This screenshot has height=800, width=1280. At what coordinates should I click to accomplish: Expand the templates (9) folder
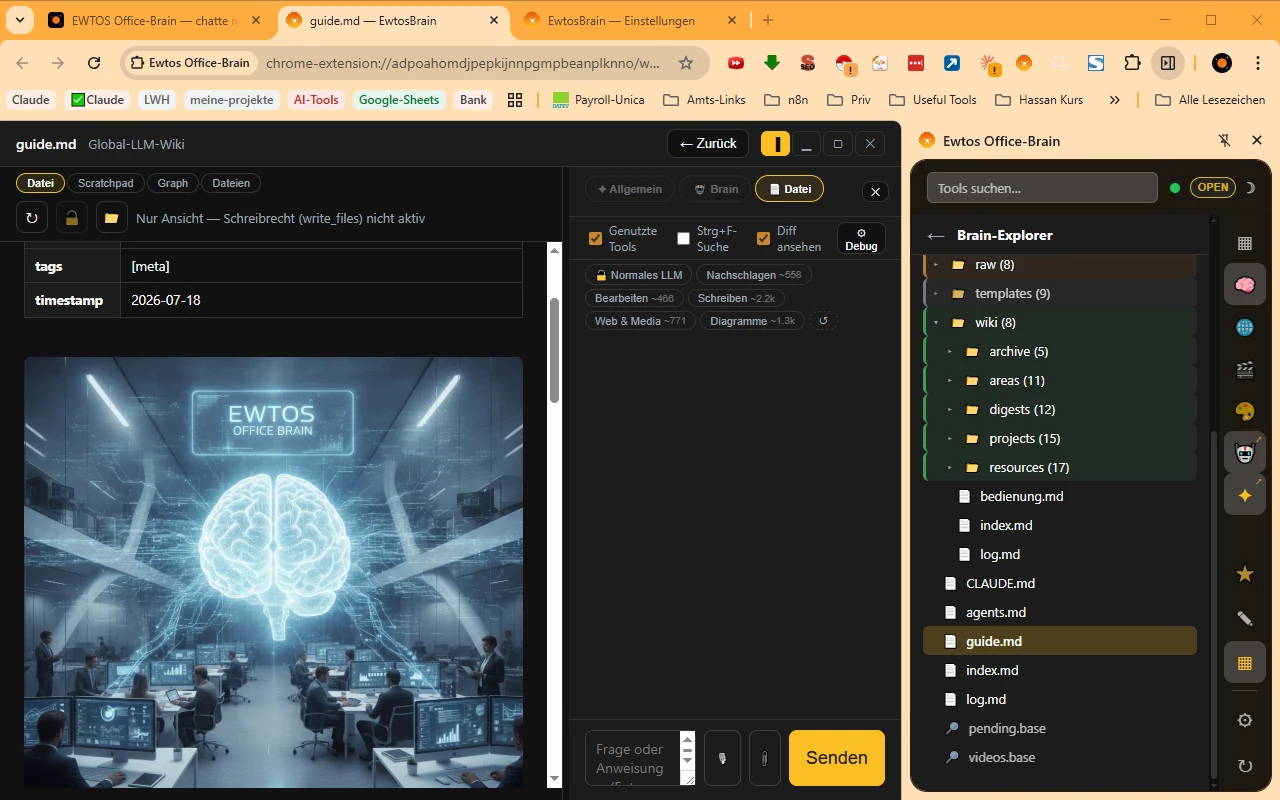pos(1060,293)
